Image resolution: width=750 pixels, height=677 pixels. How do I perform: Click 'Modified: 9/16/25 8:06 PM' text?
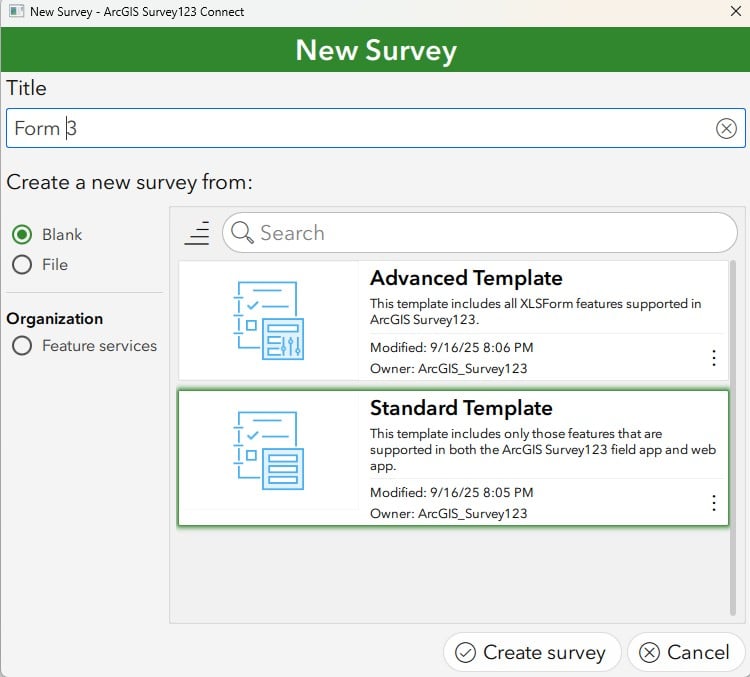(452, 347)
